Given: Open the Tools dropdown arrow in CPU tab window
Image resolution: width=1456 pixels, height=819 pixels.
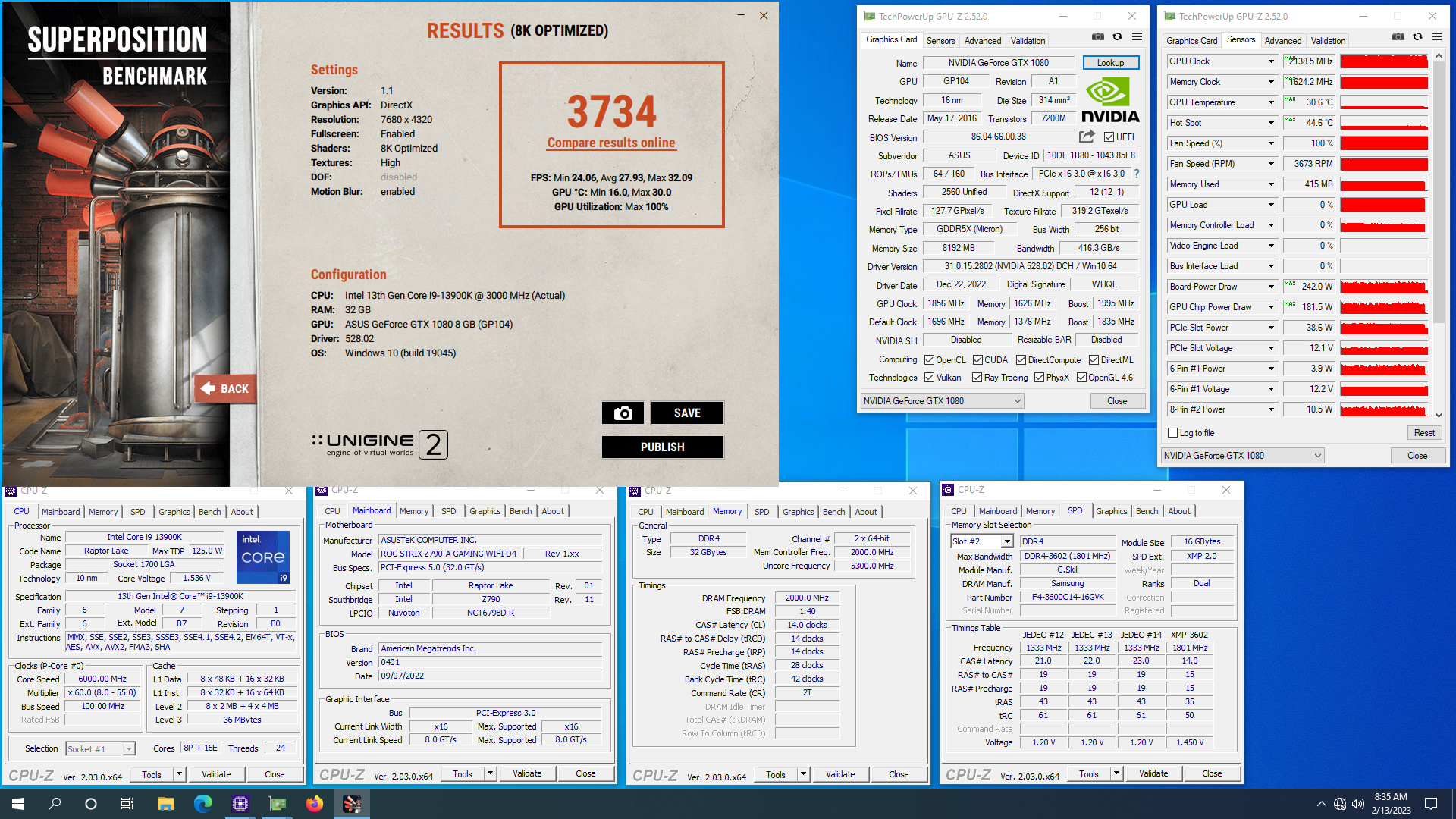Looking at the screenshot, I should point(179,774).
